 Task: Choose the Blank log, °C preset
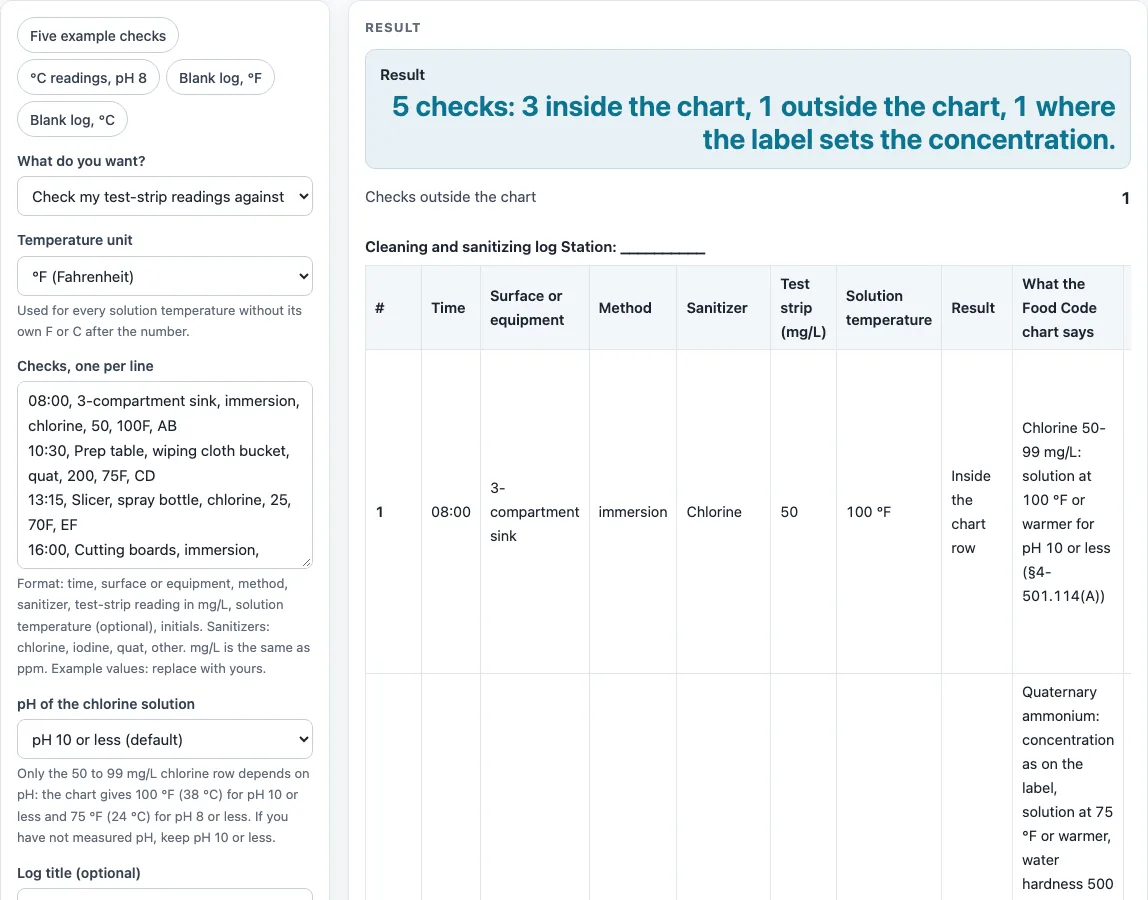(x=72, y=120)
